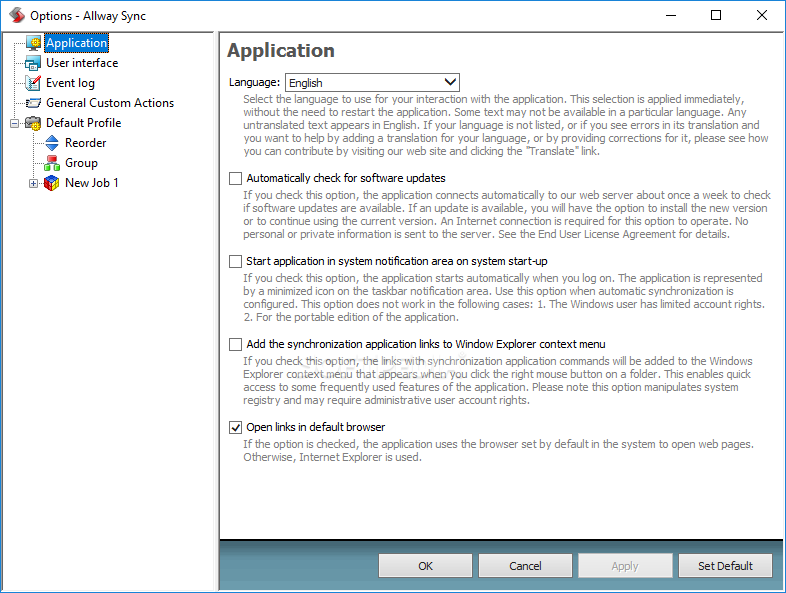Viewport: 786px width, 593px height.
Task: Click the Language label
Action: [x=254, y=82]
